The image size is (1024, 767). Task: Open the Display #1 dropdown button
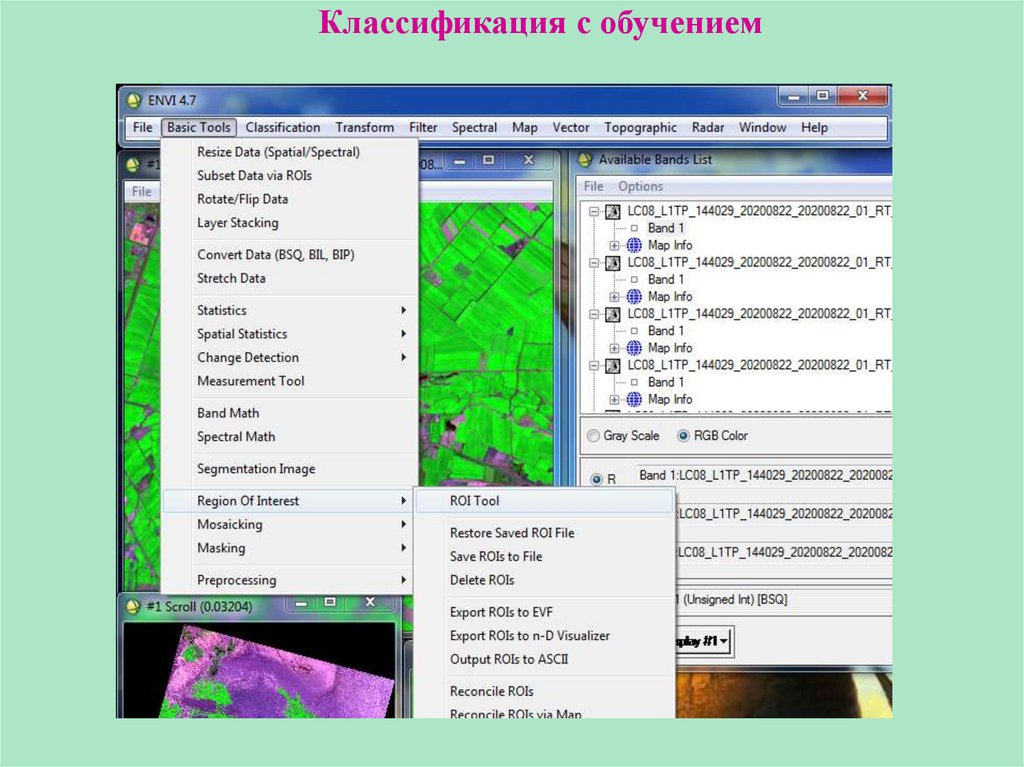704,642
